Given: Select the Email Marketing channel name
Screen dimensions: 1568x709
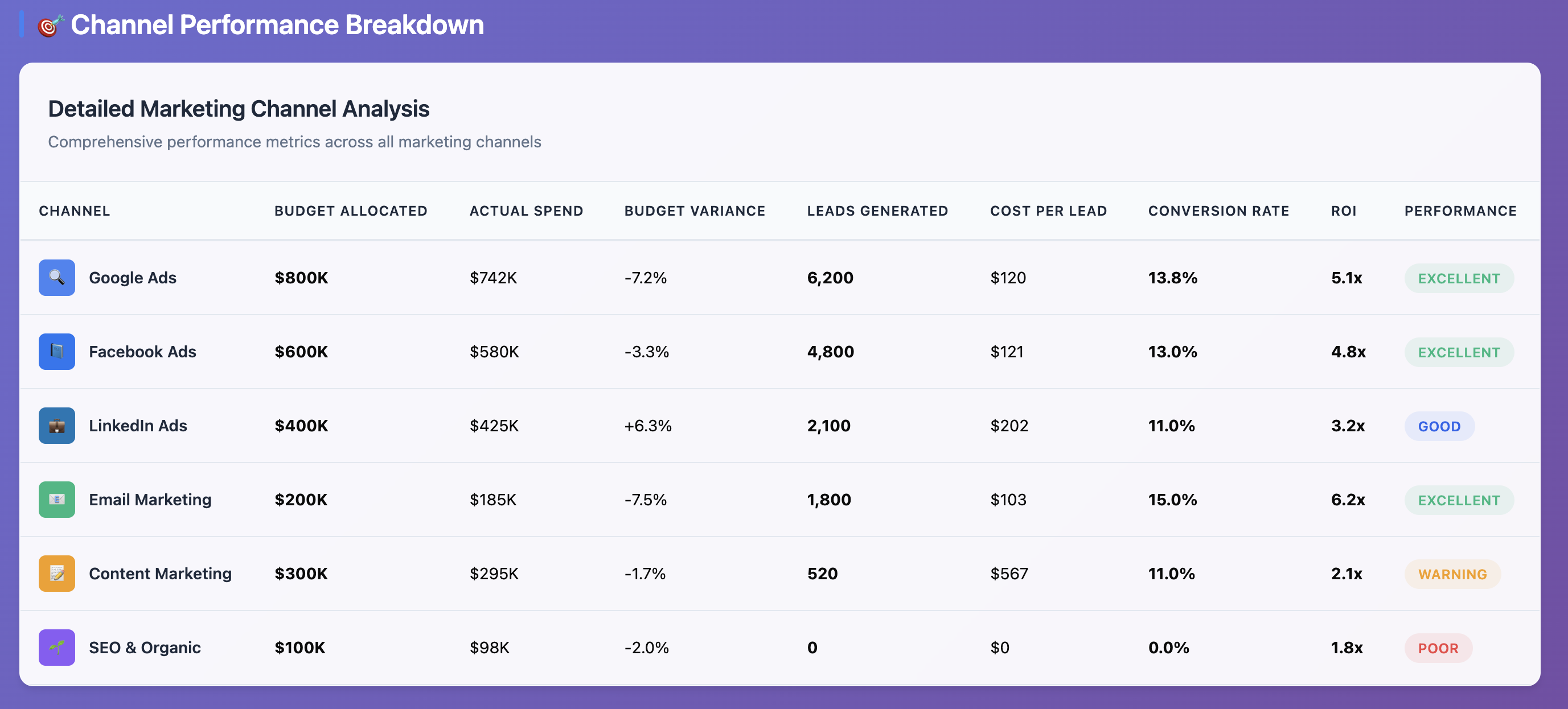Looking at the screenshot, I should (150, 500).
